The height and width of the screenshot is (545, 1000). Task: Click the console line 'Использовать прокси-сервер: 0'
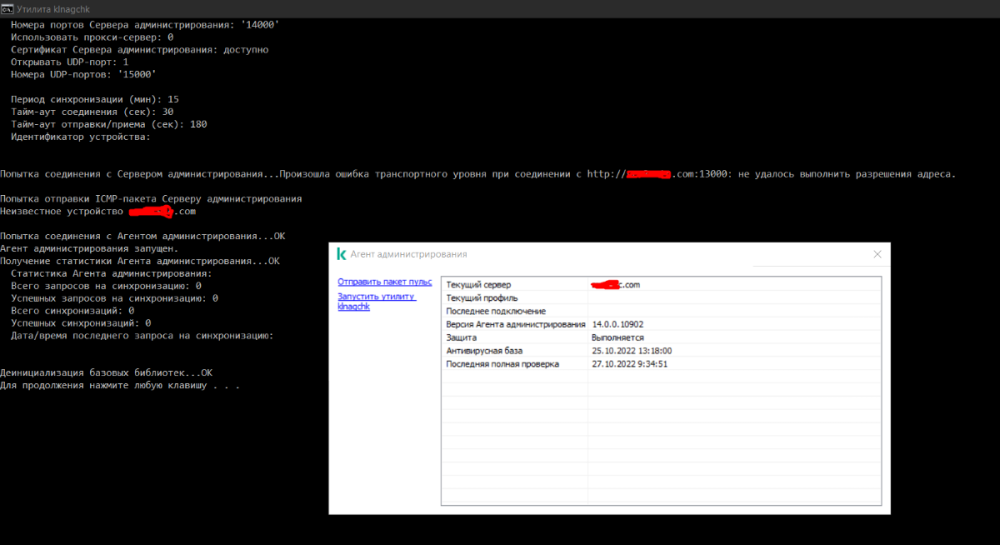click(92, 37)
